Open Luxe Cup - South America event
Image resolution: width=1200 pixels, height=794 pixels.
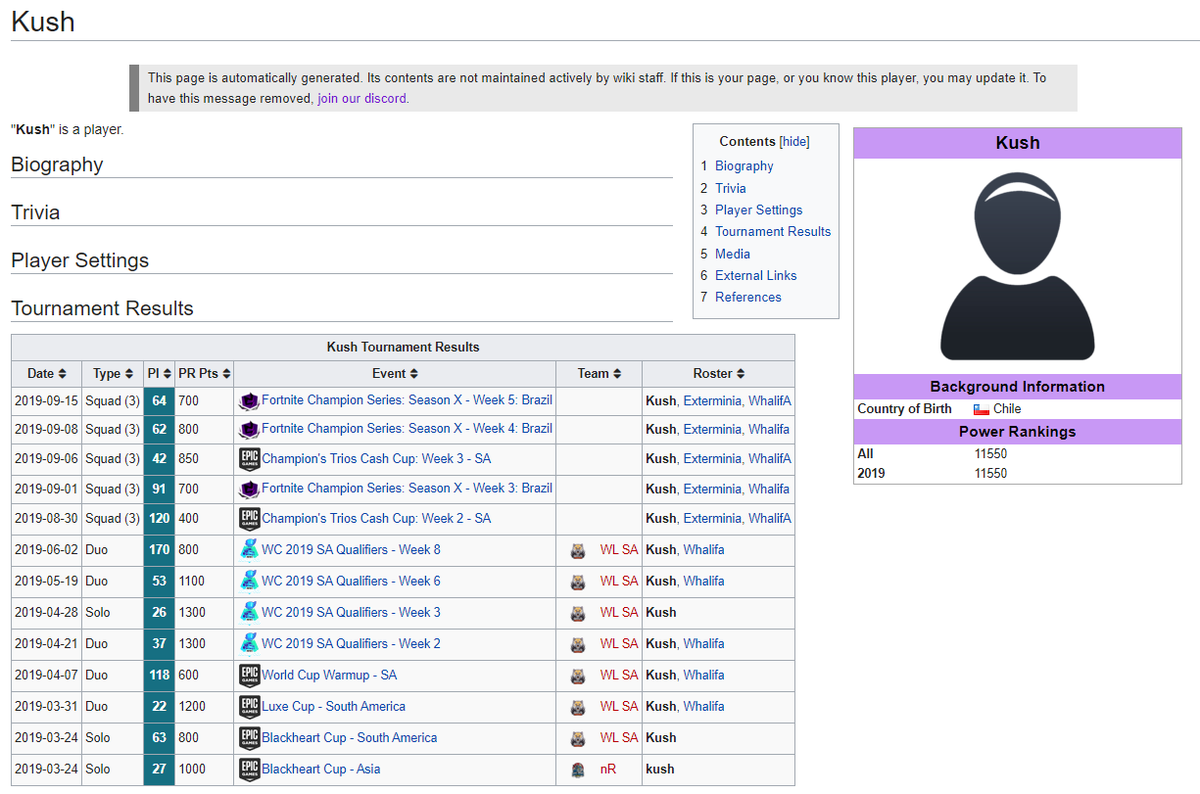(334, 706)
